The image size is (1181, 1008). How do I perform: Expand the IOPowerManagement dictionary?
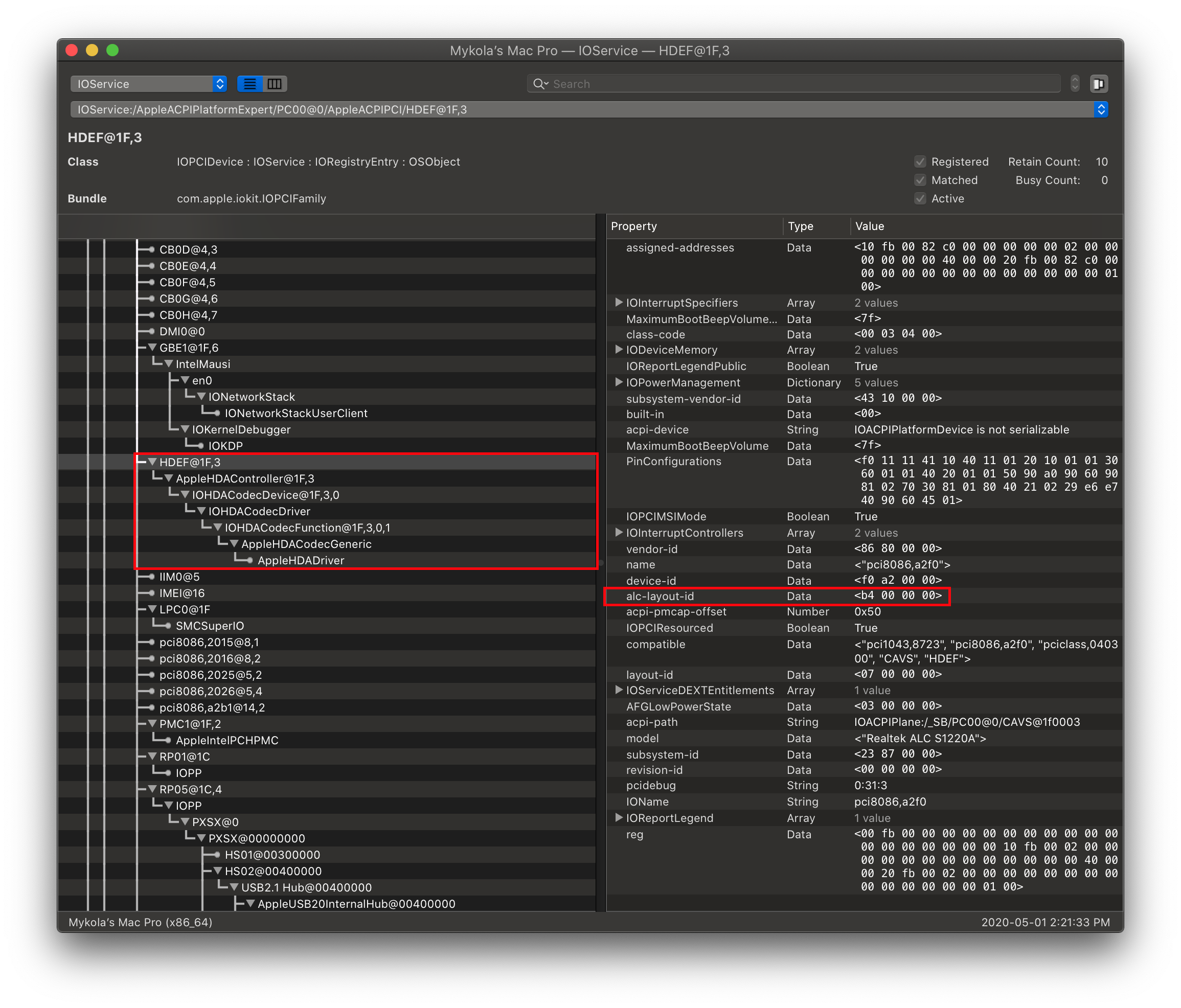coord(619,382)
